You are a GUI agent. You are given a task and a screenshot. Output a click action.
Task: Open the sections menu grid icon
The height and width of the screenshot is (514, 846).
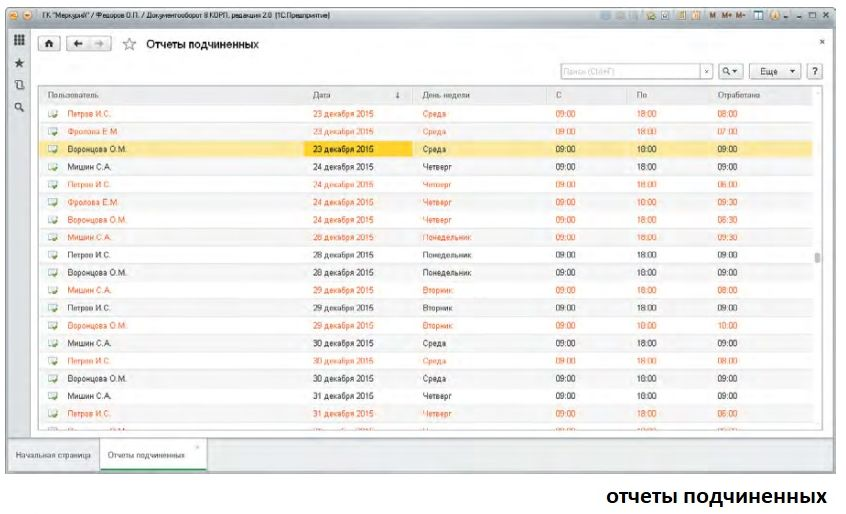(x=18, y=40)
